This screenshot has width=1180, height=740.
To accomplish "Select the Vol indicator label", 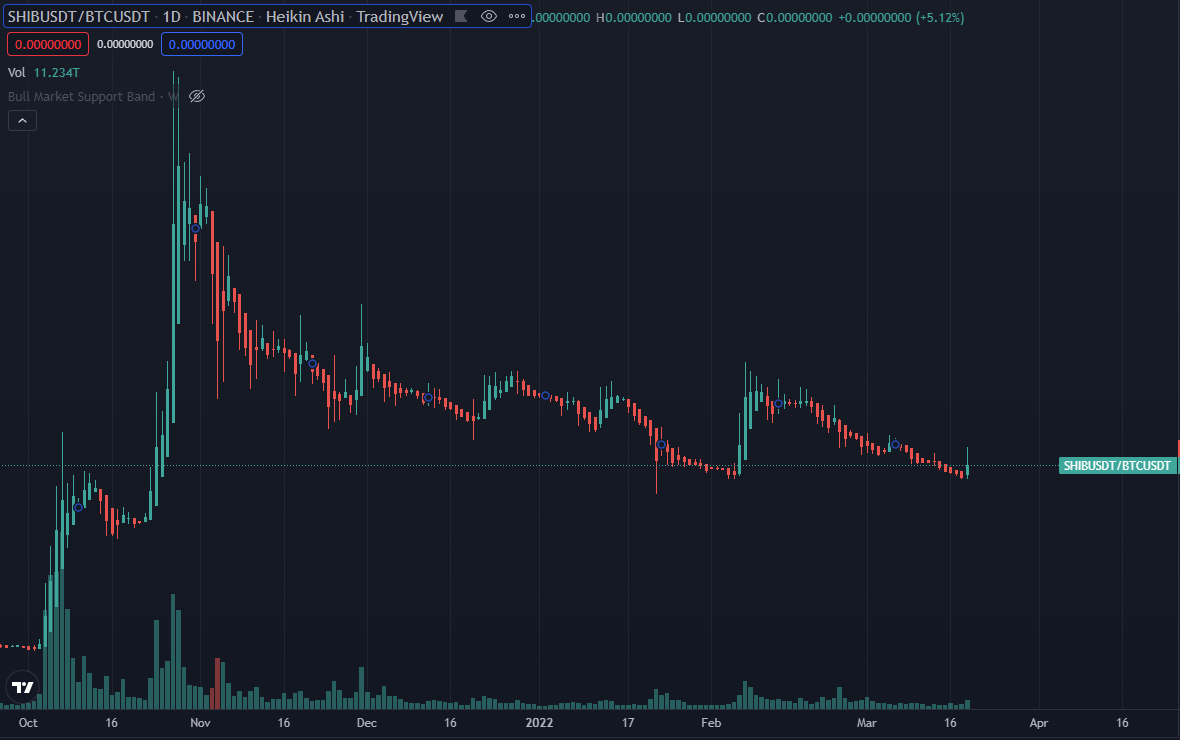I will pyautogui.click(x=17, y=72).
